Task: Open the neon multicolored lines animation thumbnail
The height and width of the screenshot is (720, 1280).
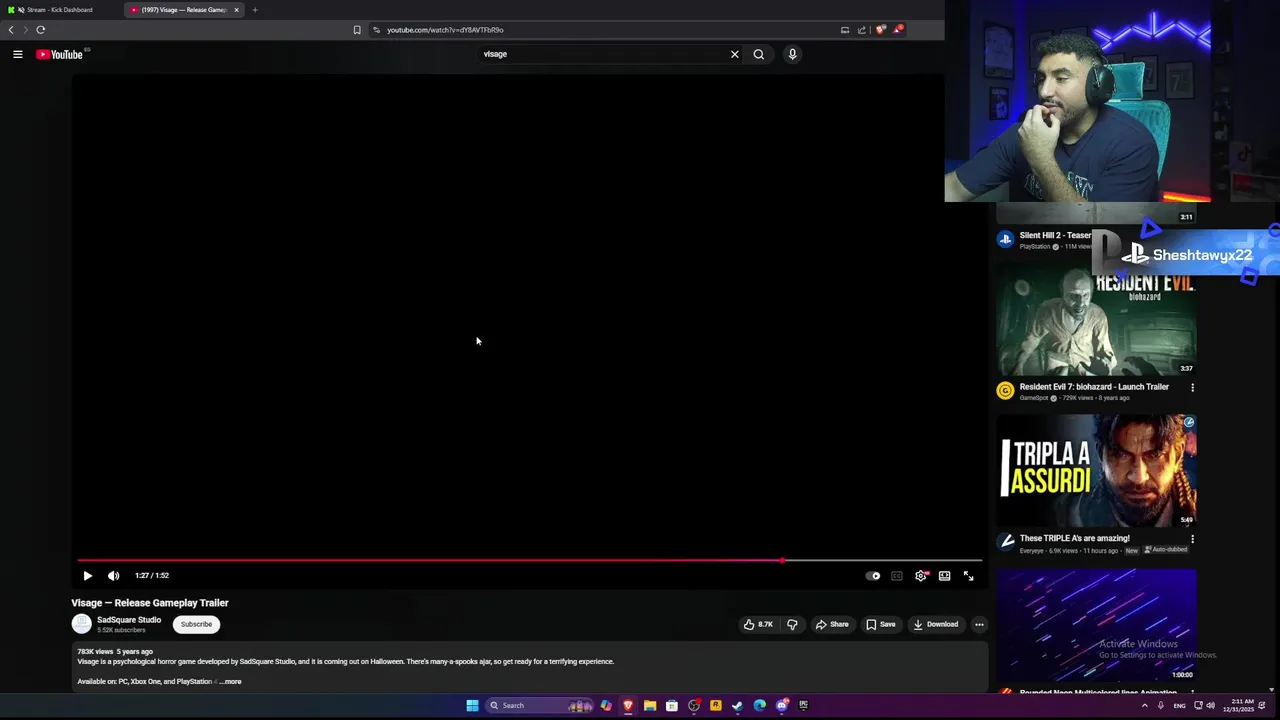Action: click(1096, 625)
